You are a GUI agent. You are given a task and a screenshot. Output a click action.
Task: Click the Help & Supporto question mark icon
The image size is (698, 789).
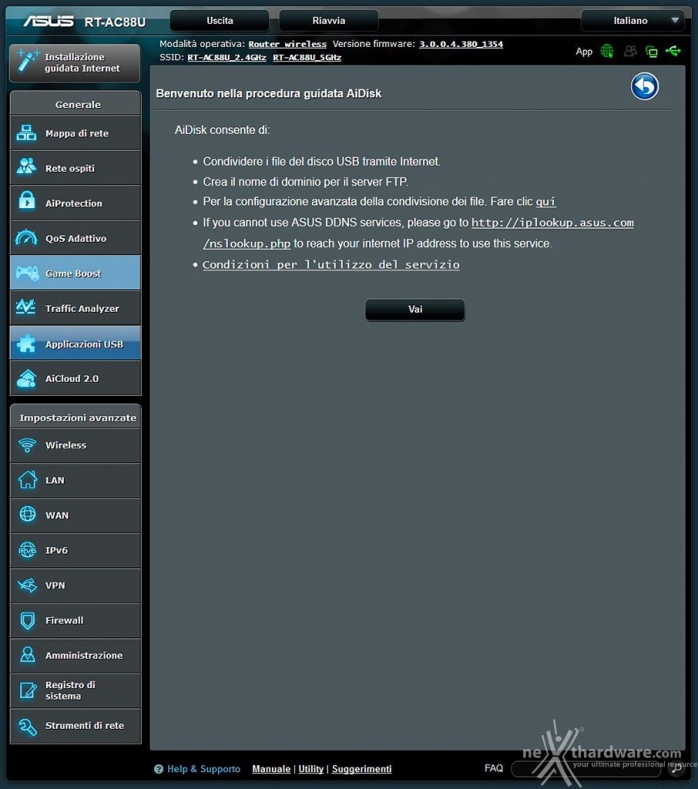159,769
